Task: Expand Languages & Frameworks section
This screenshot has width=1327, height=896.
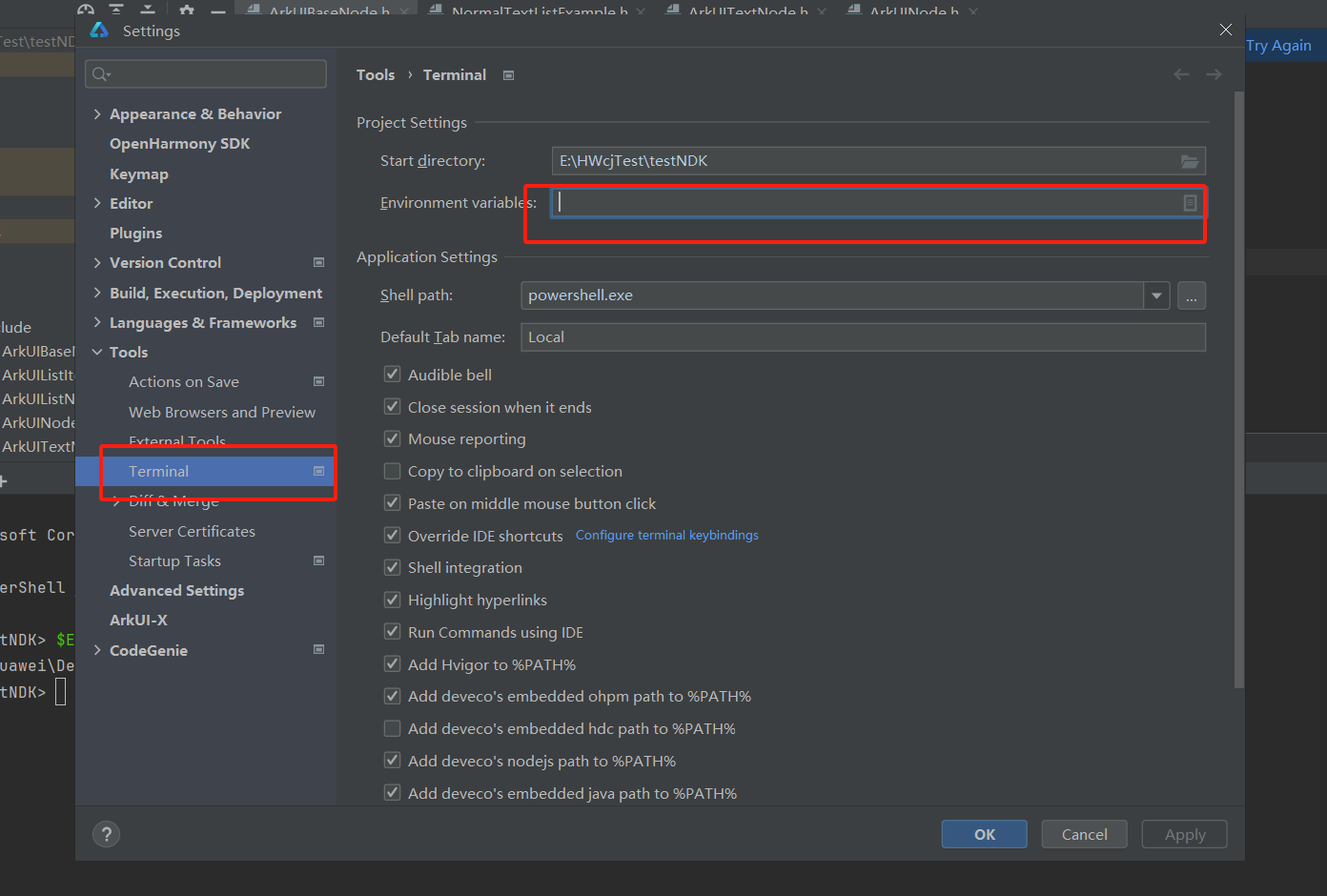Action: point(97,322)
